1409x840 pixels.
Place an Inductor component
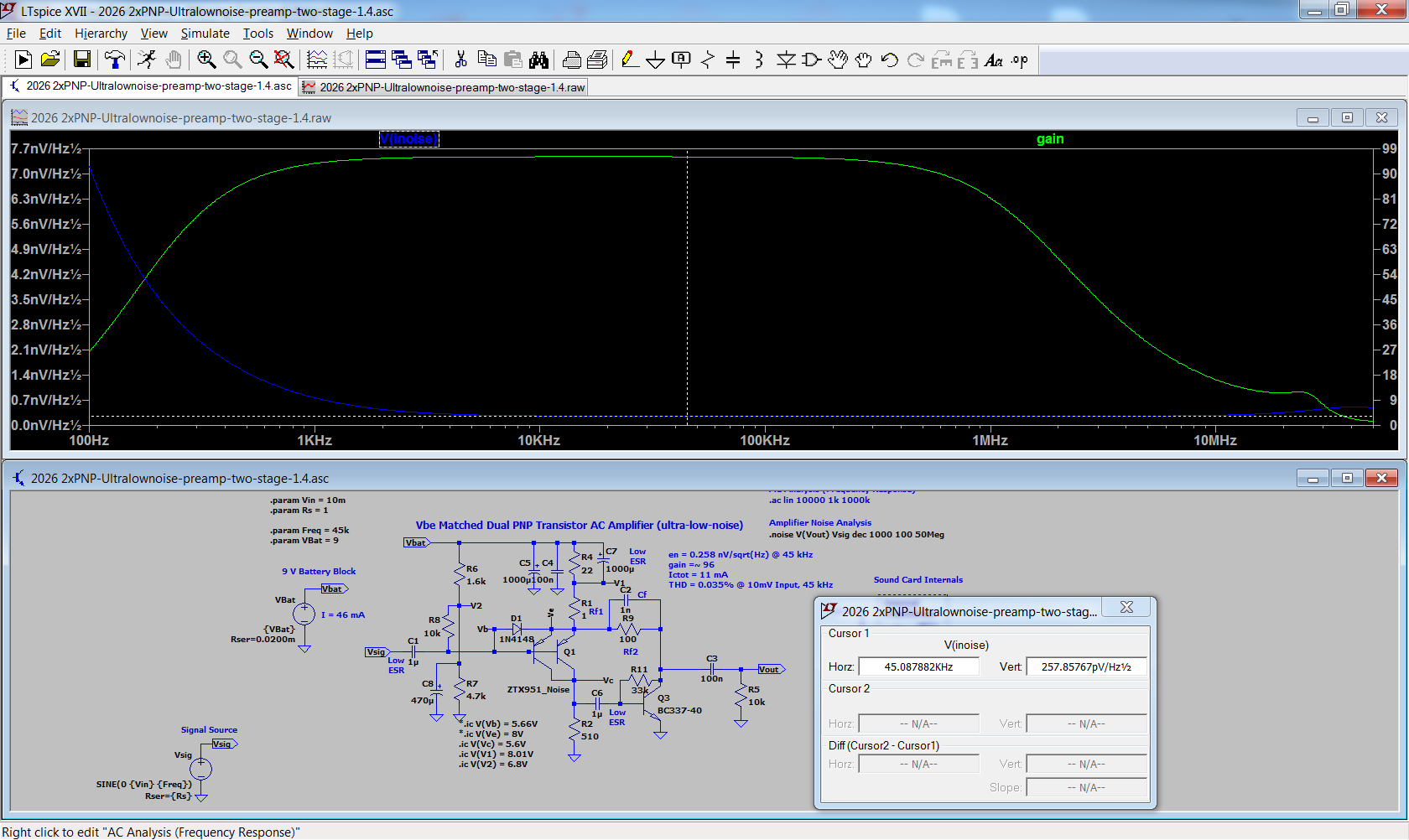759,60
